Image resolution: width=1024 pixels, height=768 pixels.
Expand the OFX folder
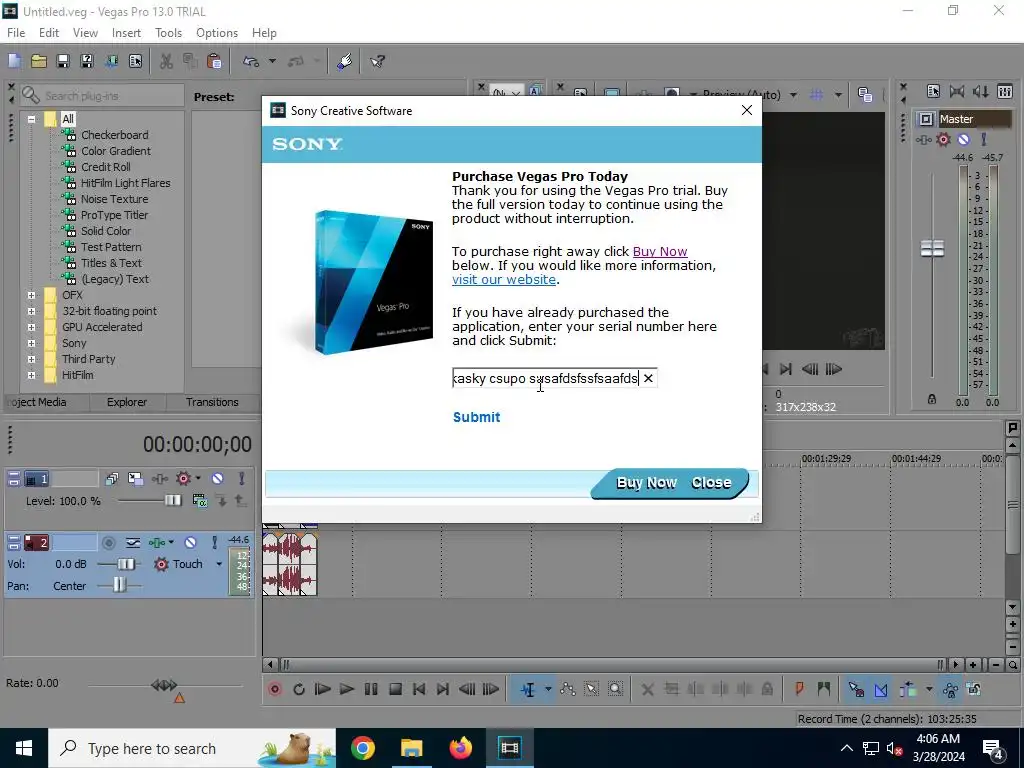pos(31,295)
